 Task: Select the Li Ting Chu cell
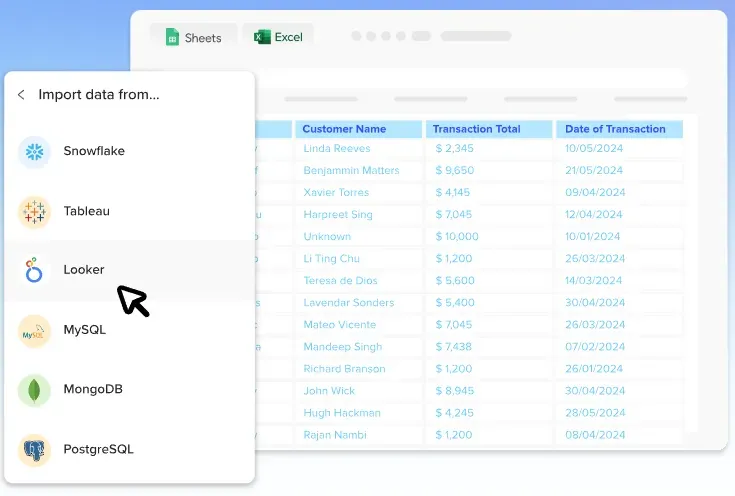pos(359,259)
